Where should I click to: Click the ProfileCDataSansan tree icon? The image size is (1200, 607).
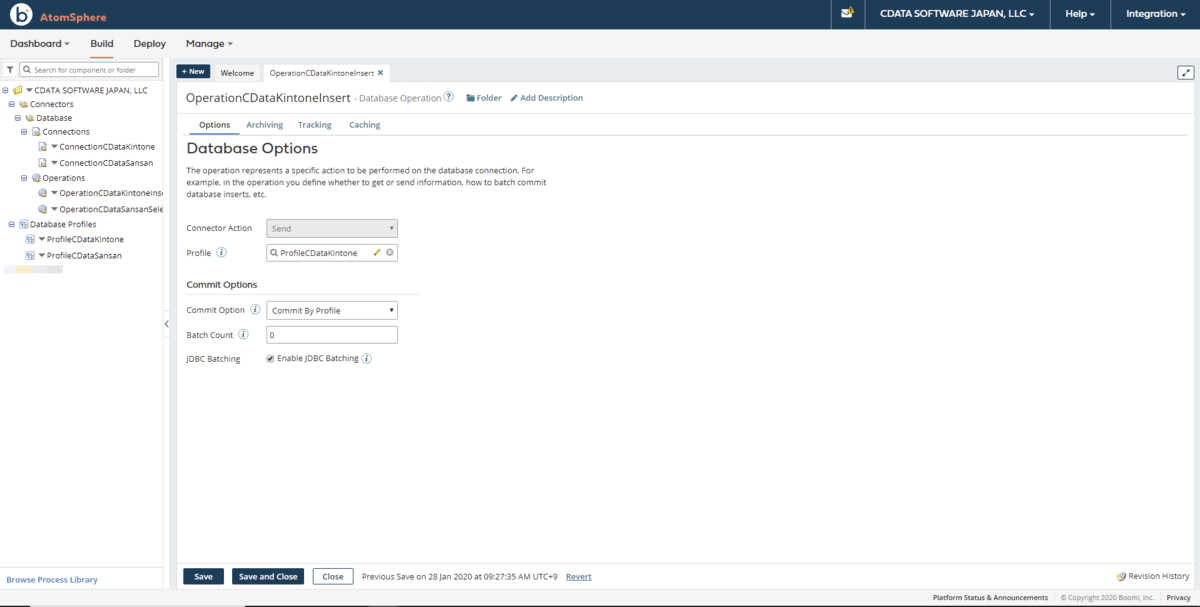(30, 256)
